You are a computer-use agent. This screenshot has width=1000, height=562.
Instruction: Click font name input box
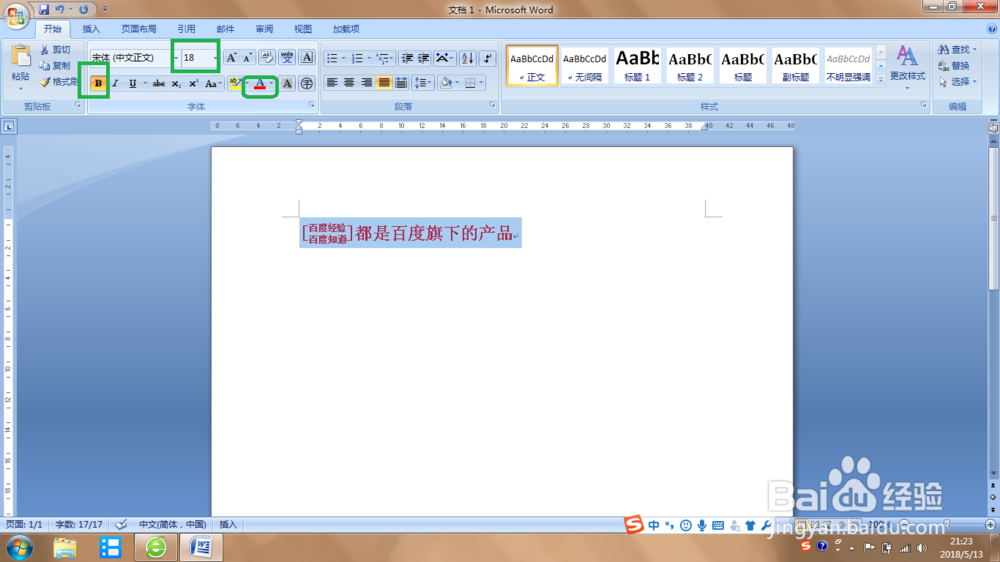click(x=131, y=57)
